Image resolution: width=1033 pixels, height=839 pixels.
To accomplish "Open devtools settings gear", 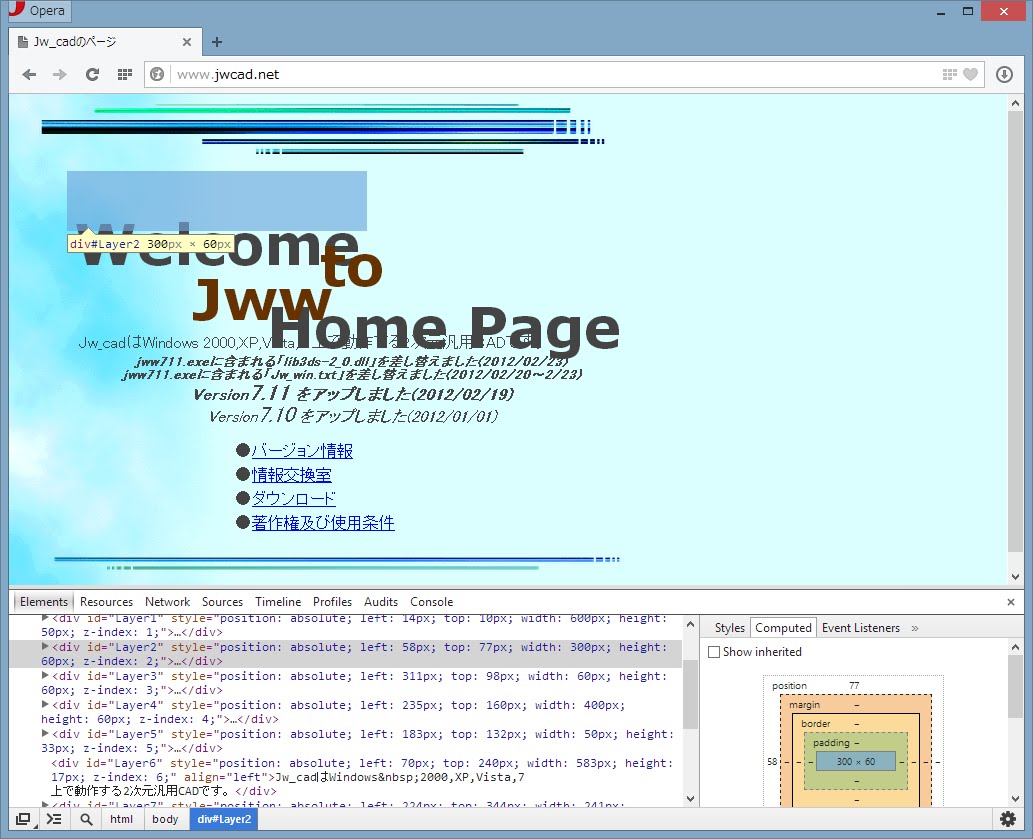I will (x=1008, y=819).
